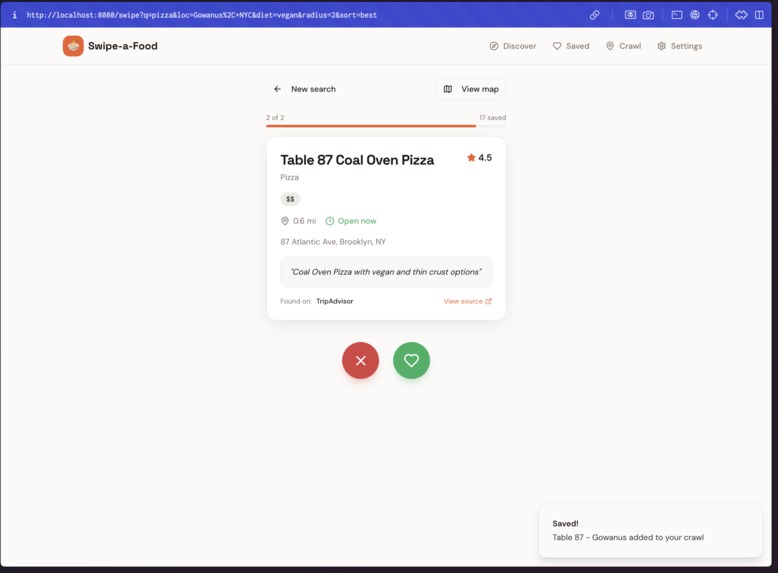Viewport: 778px width, 573px height.
Task: Click the clock icon beside Open now
Action: pyautogui.click(x=329, y=221)
